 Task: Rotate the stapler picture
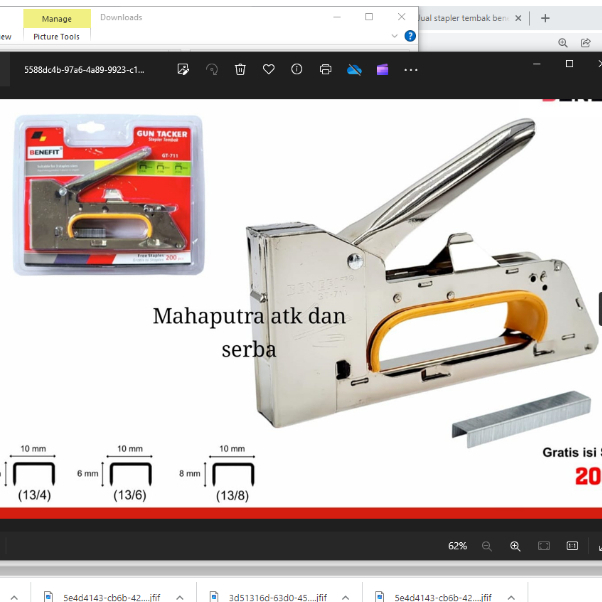(x=212, y=70)
